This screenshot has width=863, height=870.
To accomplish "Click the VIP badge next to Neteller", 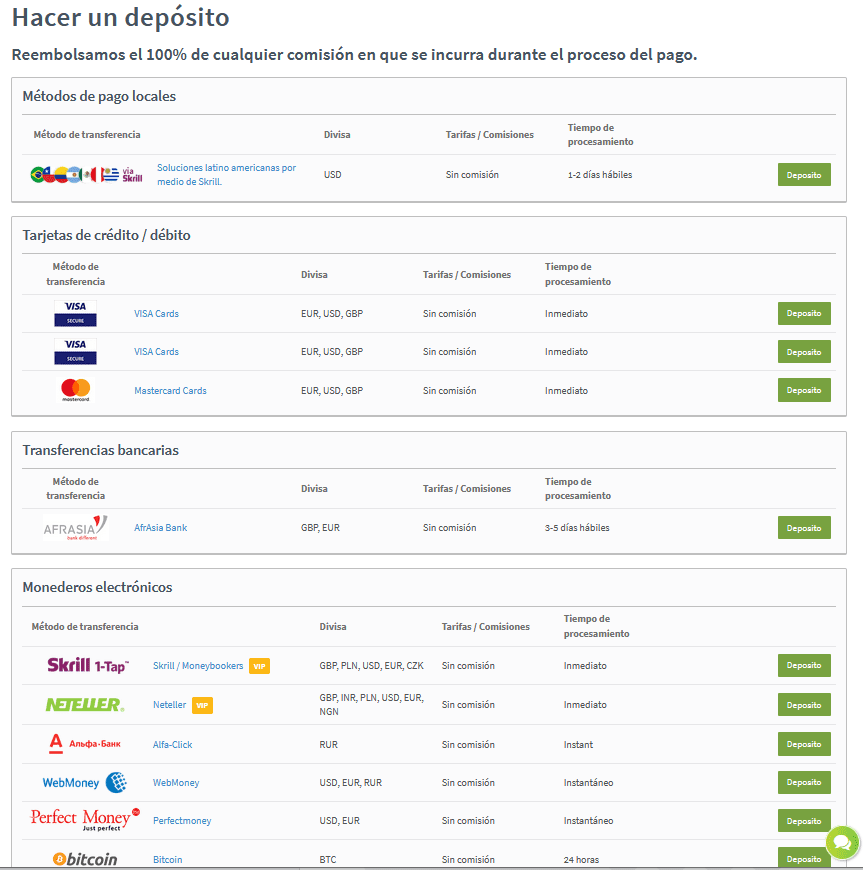I will (x=202, y=705).
